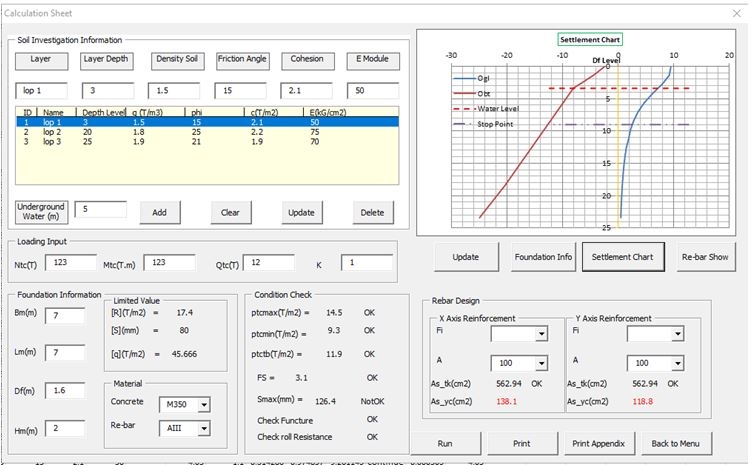Edit the Qtc(T) field
751x465 pixels.
point(269,262)
